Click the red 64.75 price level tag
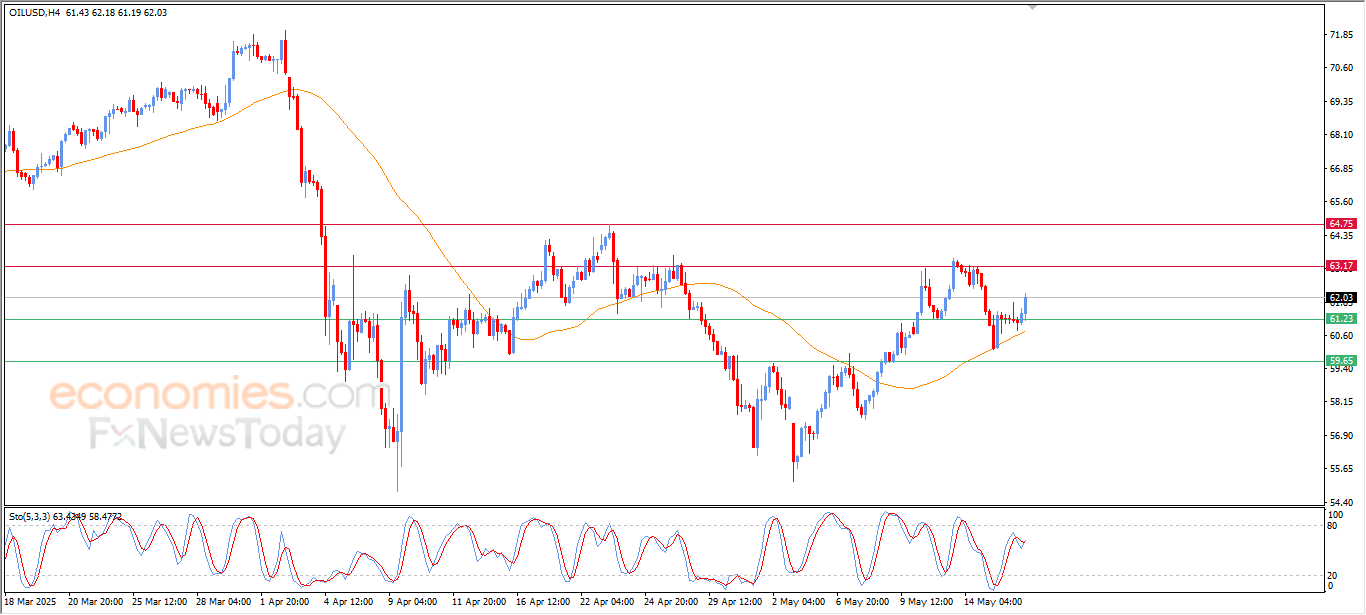 point(1341,223)
